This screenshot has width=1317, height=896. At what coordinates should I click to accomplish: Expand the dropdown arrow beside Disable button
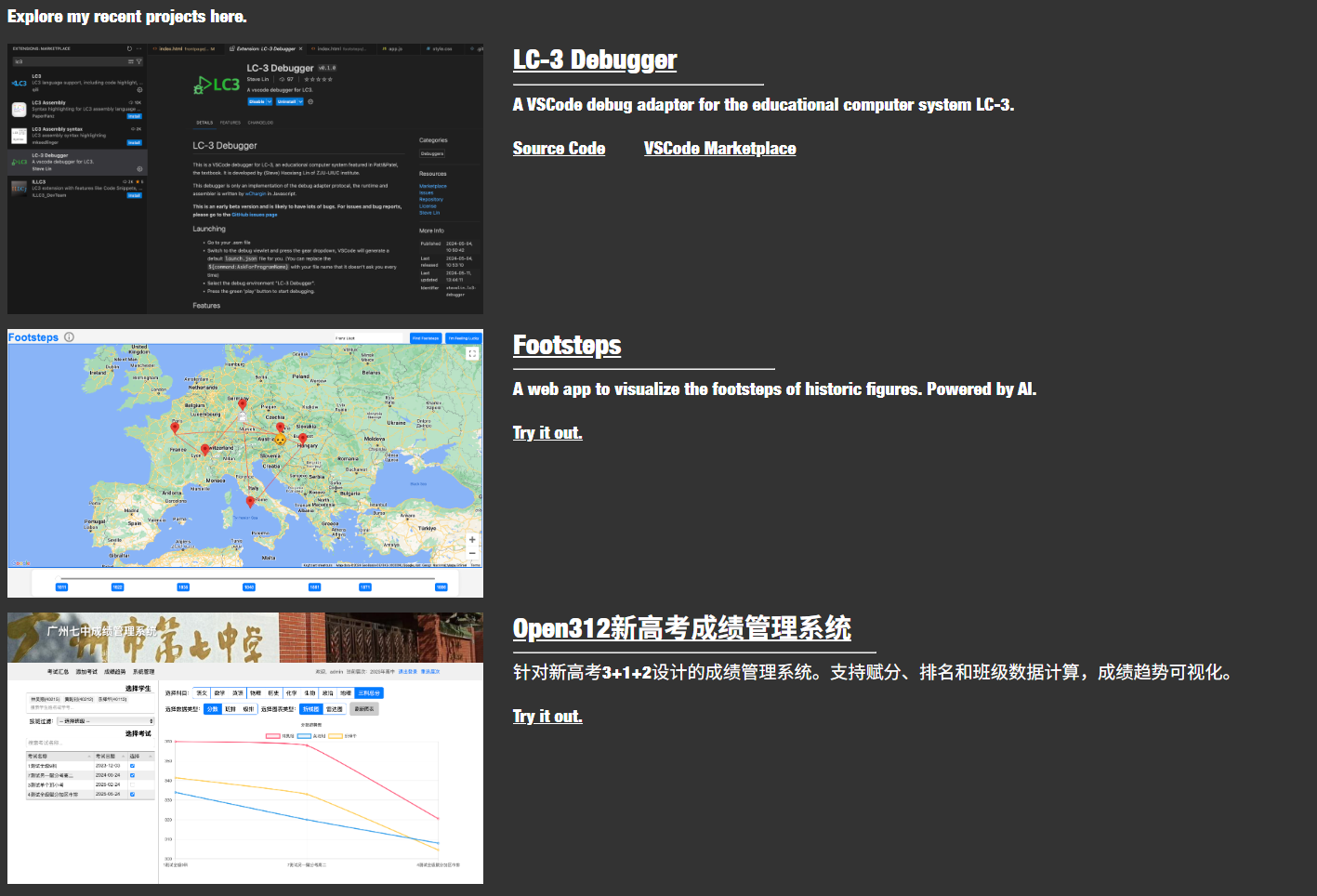point(270,101)
